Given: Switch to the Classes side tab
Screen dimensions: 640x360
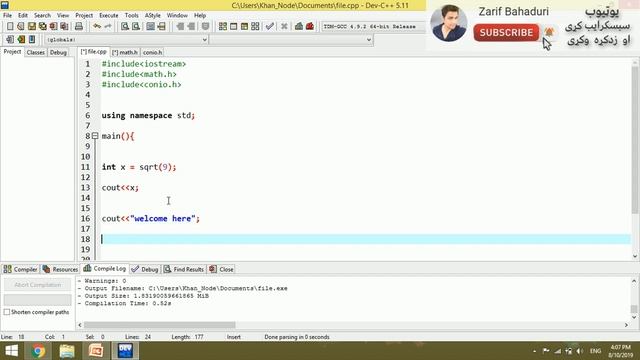Looking at the screenshot, I should pos(36,52).
